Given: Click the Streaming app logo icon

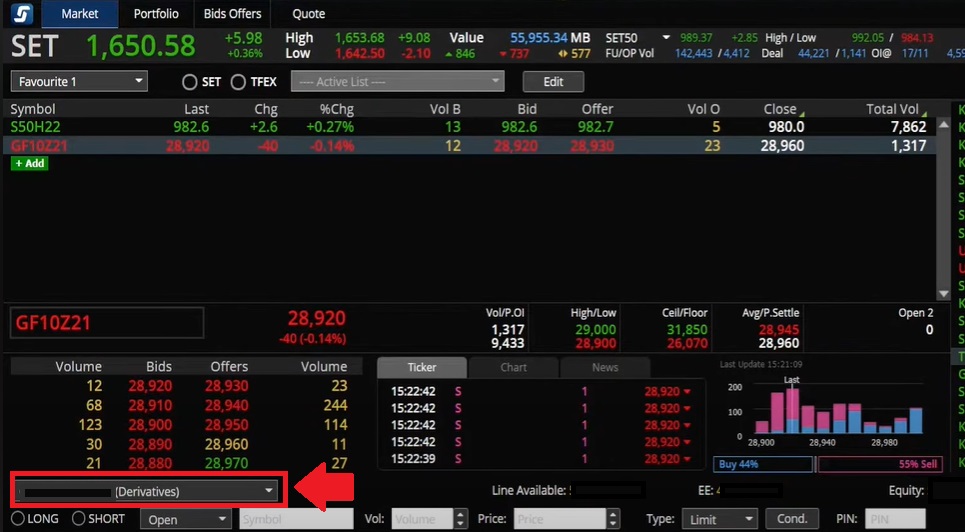Looking at the screenshot, I should coord(22,14).
